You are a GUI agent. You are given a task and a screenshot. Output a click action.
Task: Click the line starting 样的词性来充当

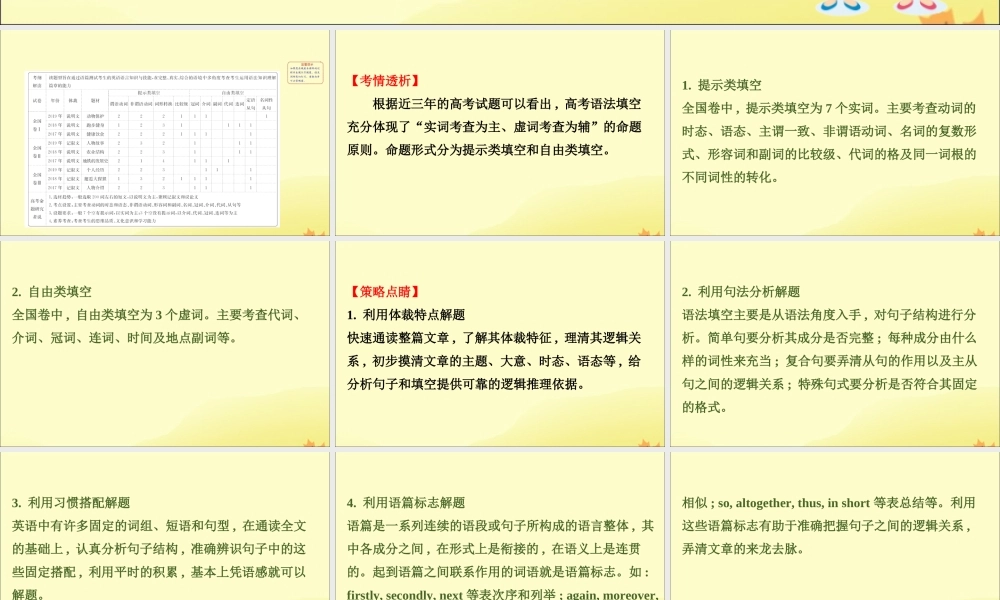coord(829,361)
